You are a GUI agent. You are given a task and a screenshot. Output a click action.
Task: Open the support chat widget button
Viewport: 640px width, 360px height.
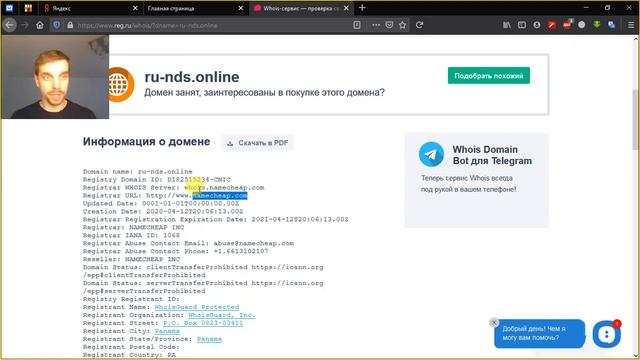pyautogui.click(x=607, y=334)
